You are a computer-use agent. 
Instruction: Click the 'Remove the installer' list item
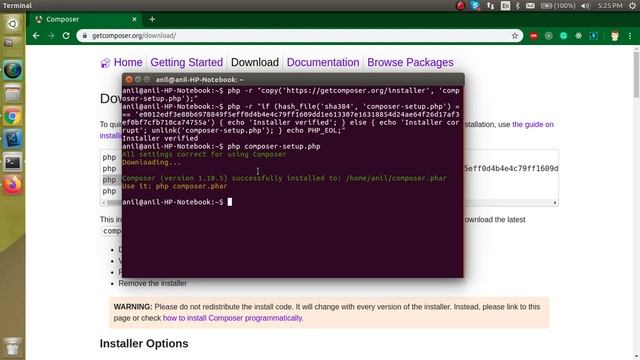coord(153,283)
